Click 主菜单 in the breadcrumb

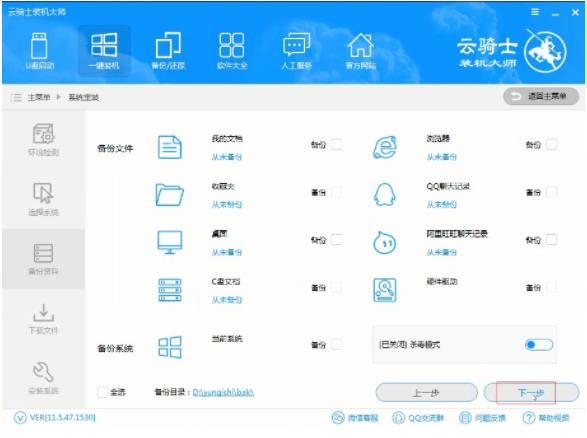[39, 98]
